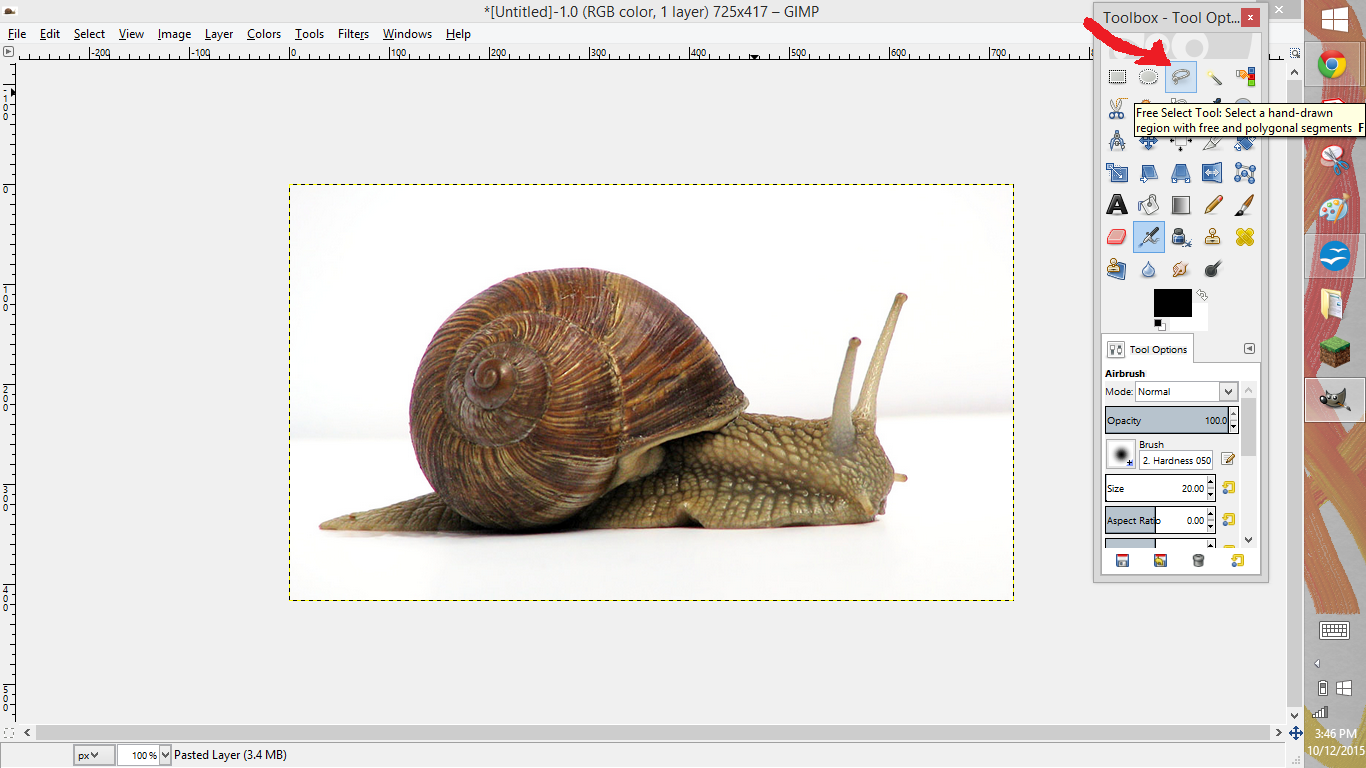Select the Scale tool
Screen dimensions: 1366x768
(x=1117, y=173)
